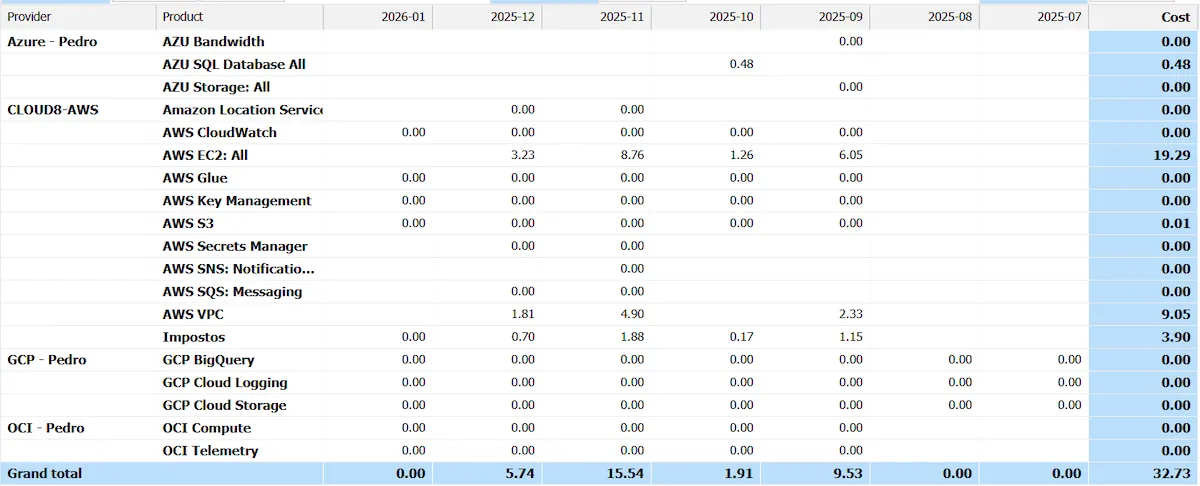The image size is (1200, 486).
Task: Select the Amazon Location Service product
Action: (242, 110)
